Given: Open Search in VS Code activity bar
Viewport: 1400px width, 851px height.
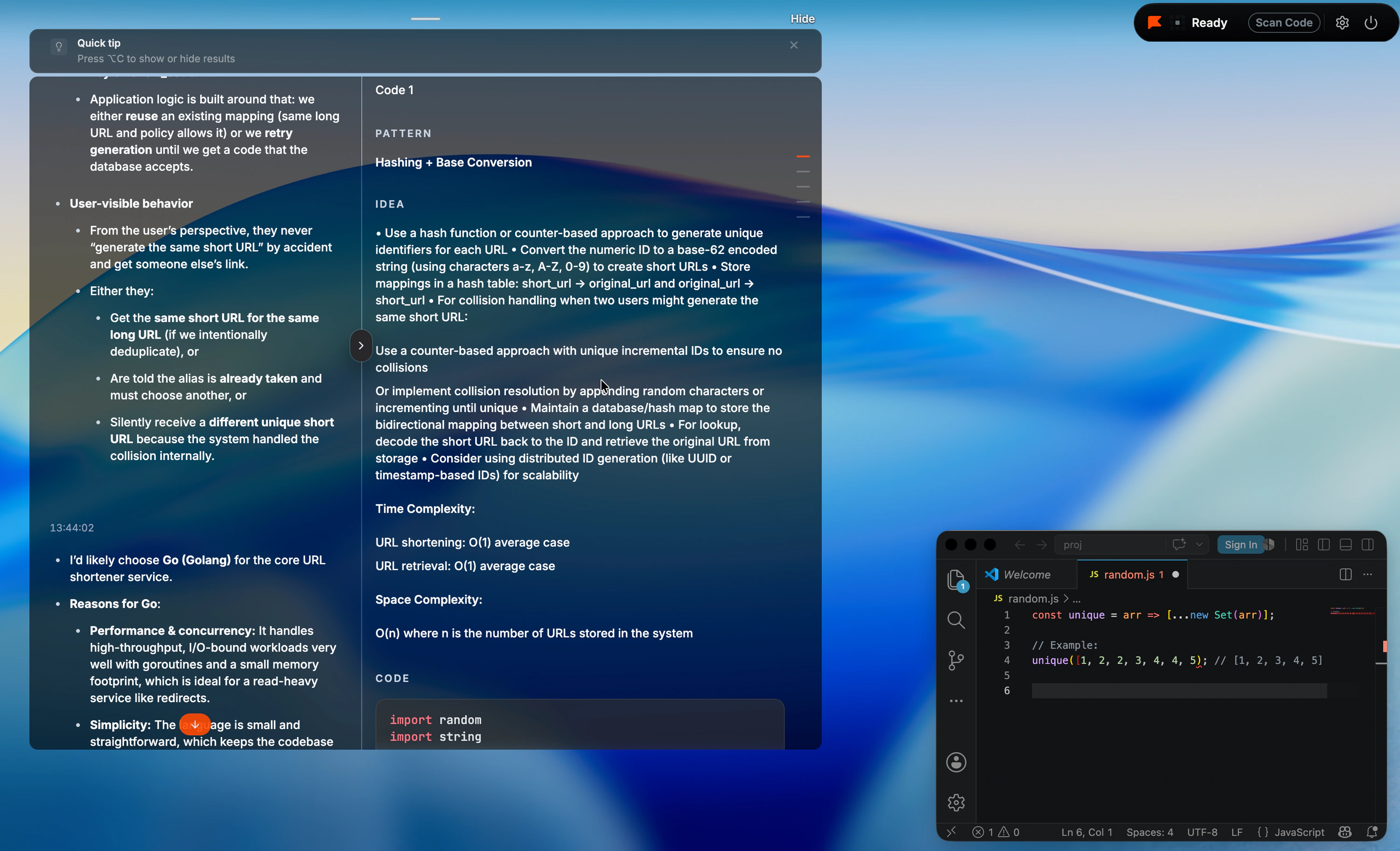Looking at the screenshot, I should 956,620.
